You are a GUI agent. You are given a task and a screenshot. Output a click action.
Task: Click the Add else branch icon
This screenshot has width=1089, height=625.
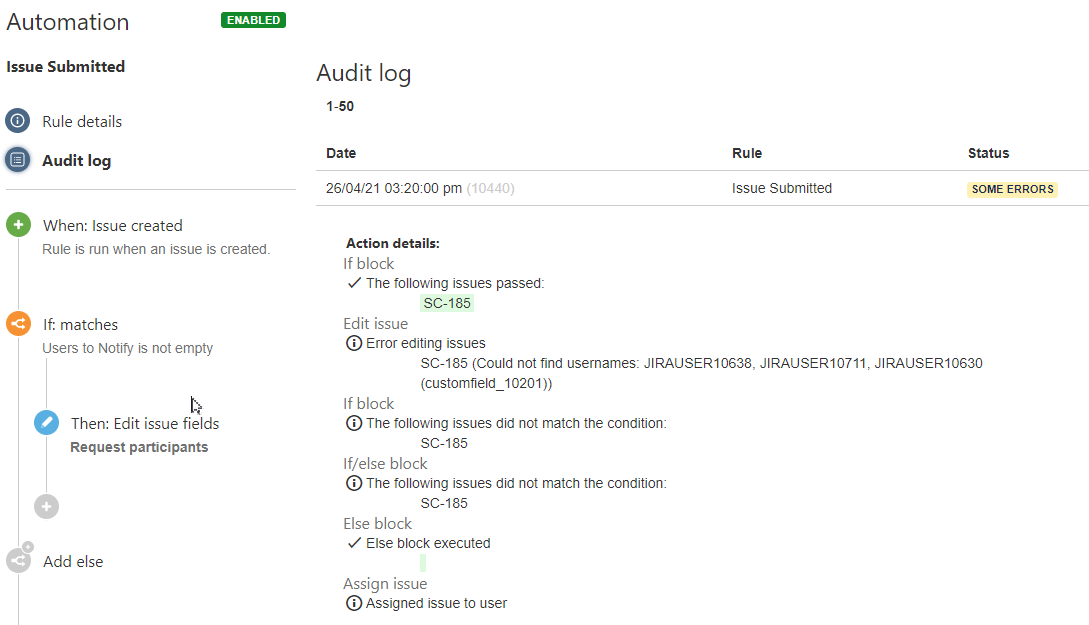coord(19,558)
